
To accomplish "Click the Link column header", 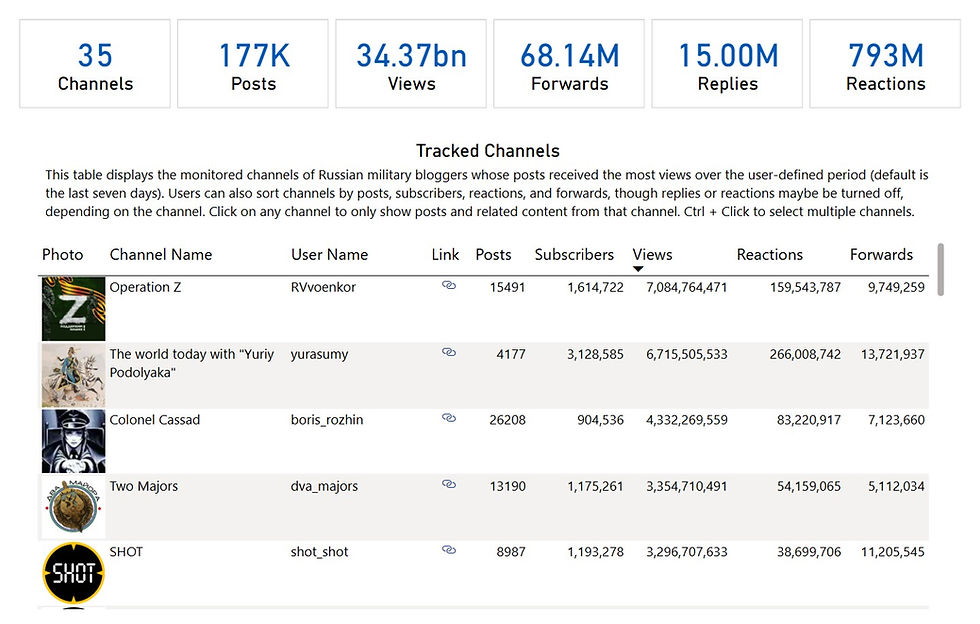I will tap(445, 255).
